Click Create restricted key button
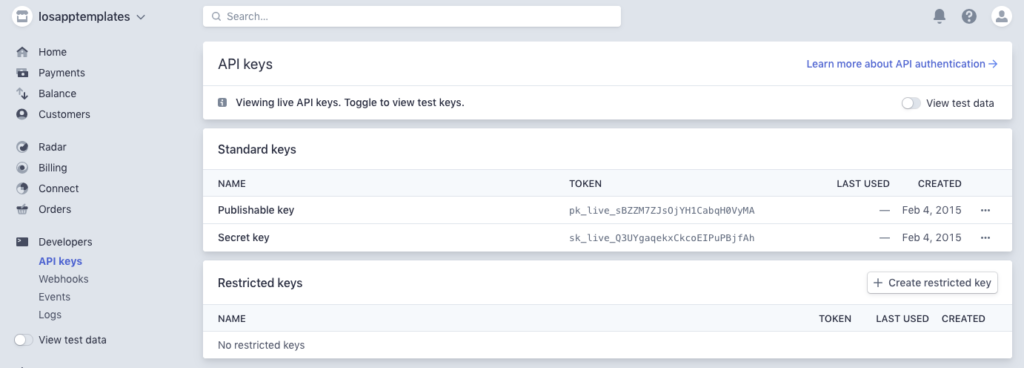The height and width of the screenshot is (368, 1024). pos(932,283)
